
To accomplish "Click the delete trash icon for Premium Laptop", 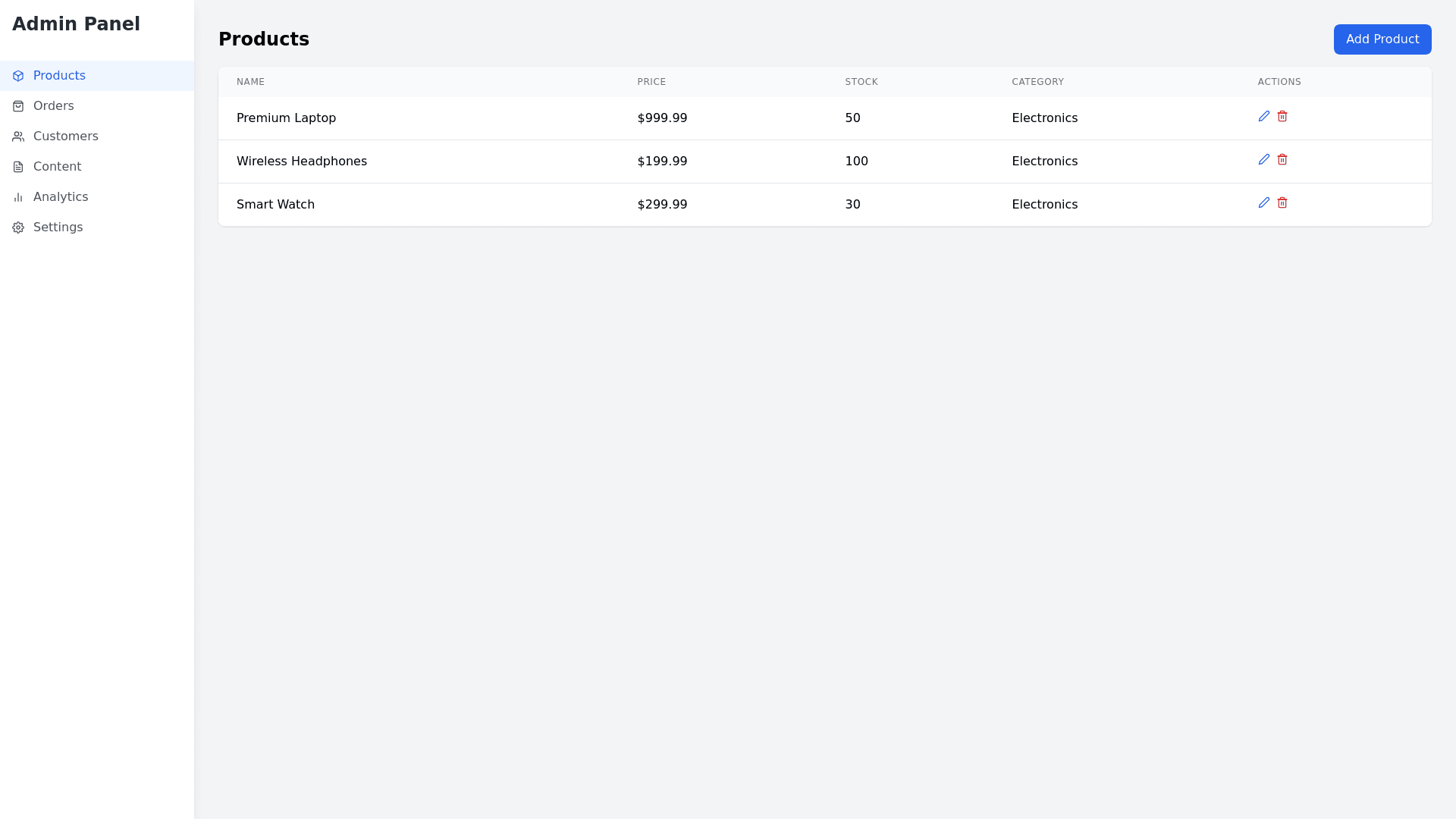I will click(1282, 116).
